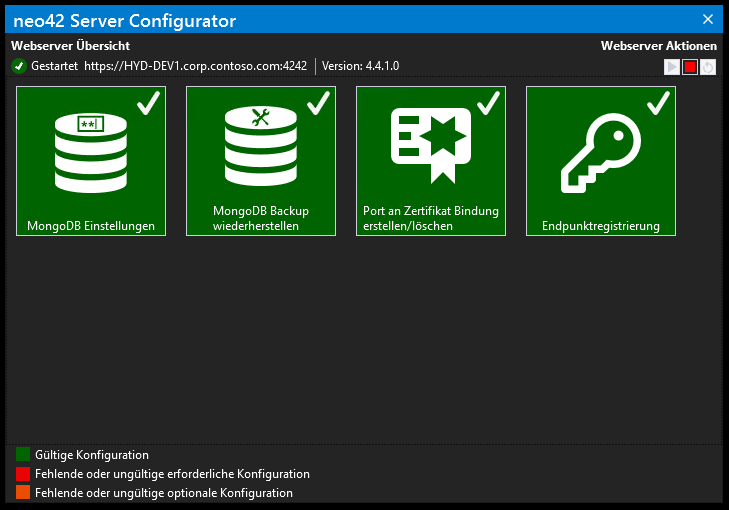Click the orange optionale Konfiguration legend swatch
Image resolution: width=729 pixels, height=510 pixels.
(23, 492)
